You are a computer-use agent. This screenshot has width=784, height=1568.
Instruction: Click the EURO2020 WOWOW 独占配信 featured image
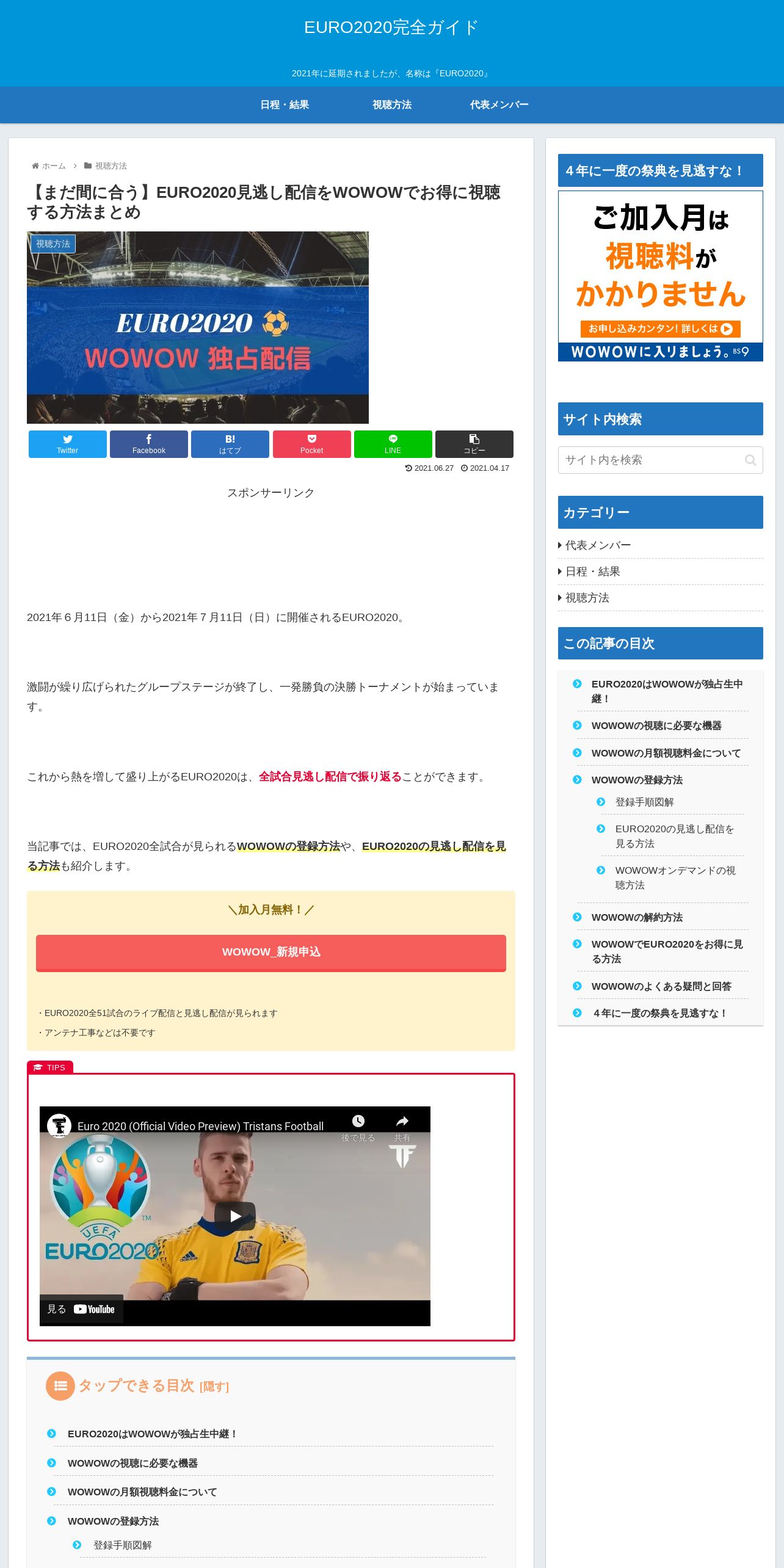198,327
